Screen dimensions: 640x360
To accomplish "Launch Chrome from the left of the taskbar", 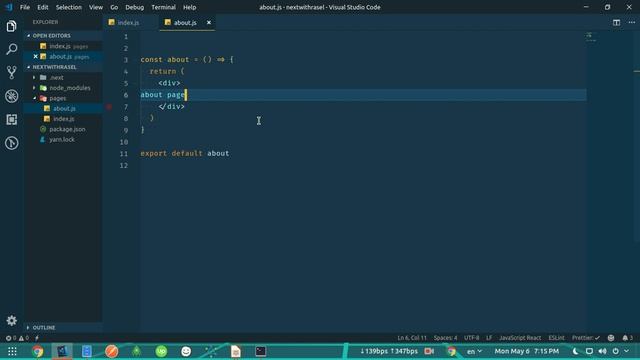I will [38, 351].
